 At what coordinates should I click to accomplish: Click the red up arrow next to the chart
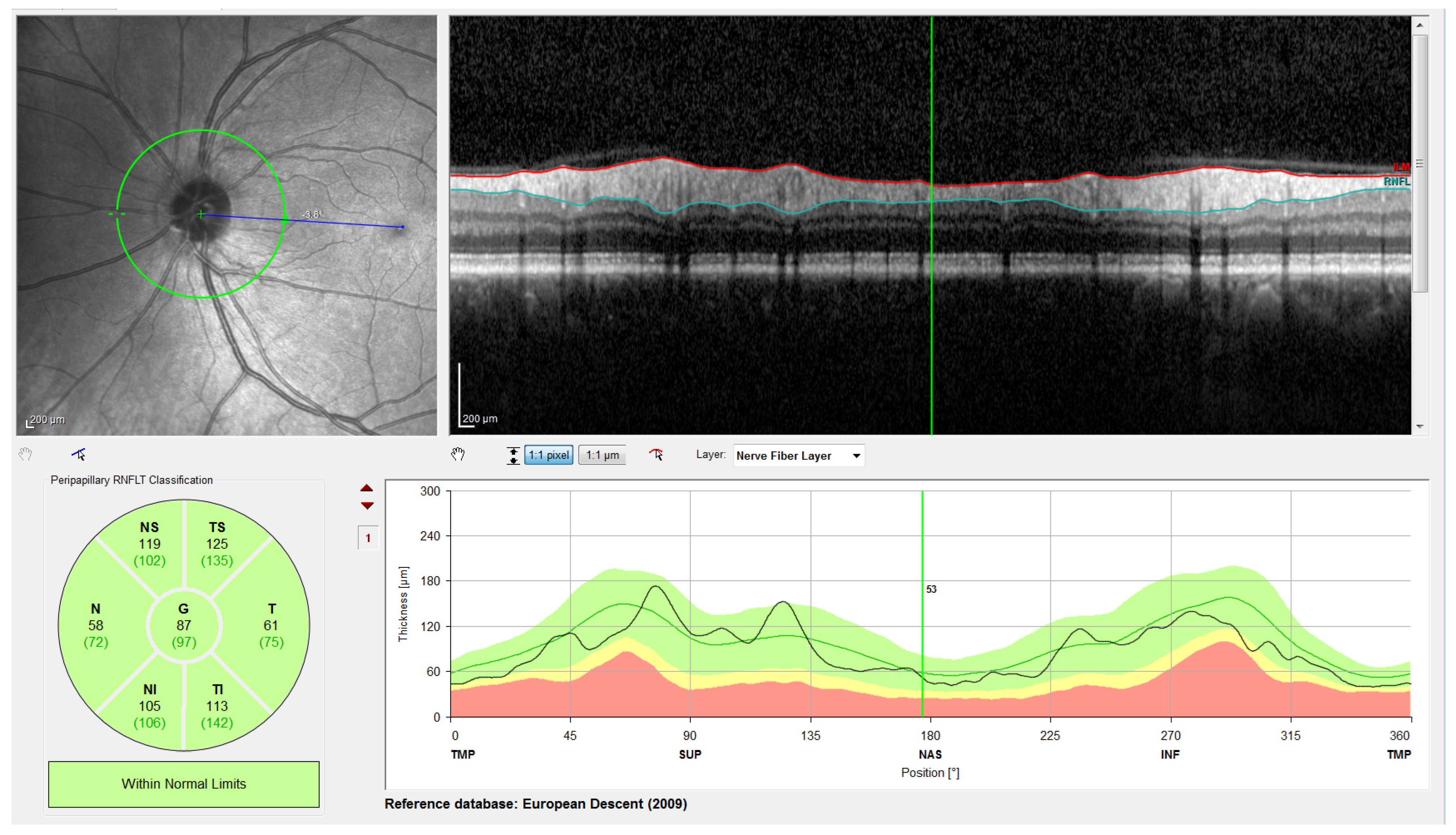click(x=367, y=488)
